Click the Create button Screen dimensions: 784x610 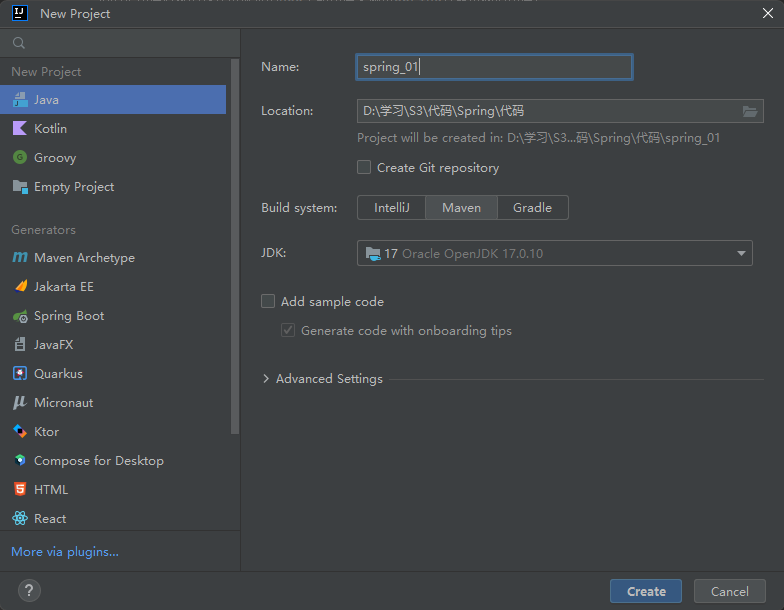(x=646, y=592)
